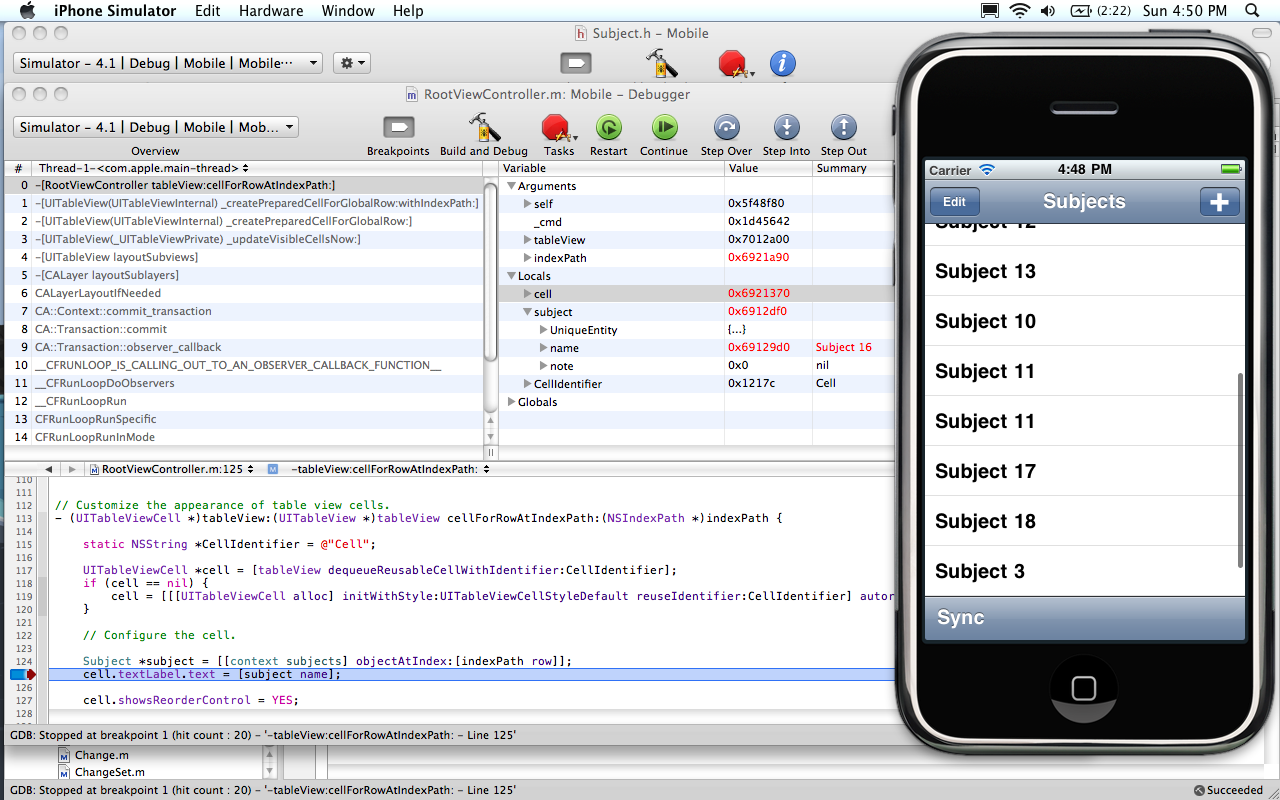Image resolution: width=1280 pixels, height=800 pixels.
Task: Select the CA::Transaction::commit stack frame
Action: (243, 329)
